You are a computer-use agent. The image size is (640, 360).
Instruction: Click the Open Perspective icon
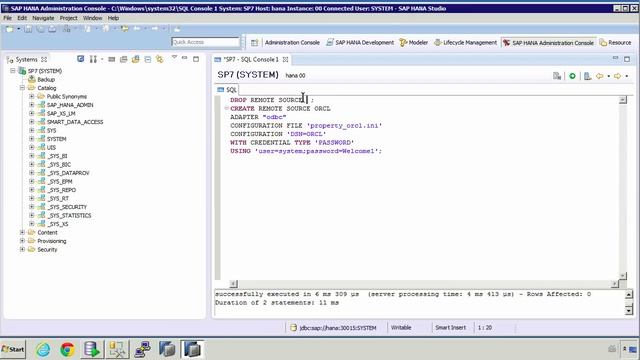coord(255,42)
